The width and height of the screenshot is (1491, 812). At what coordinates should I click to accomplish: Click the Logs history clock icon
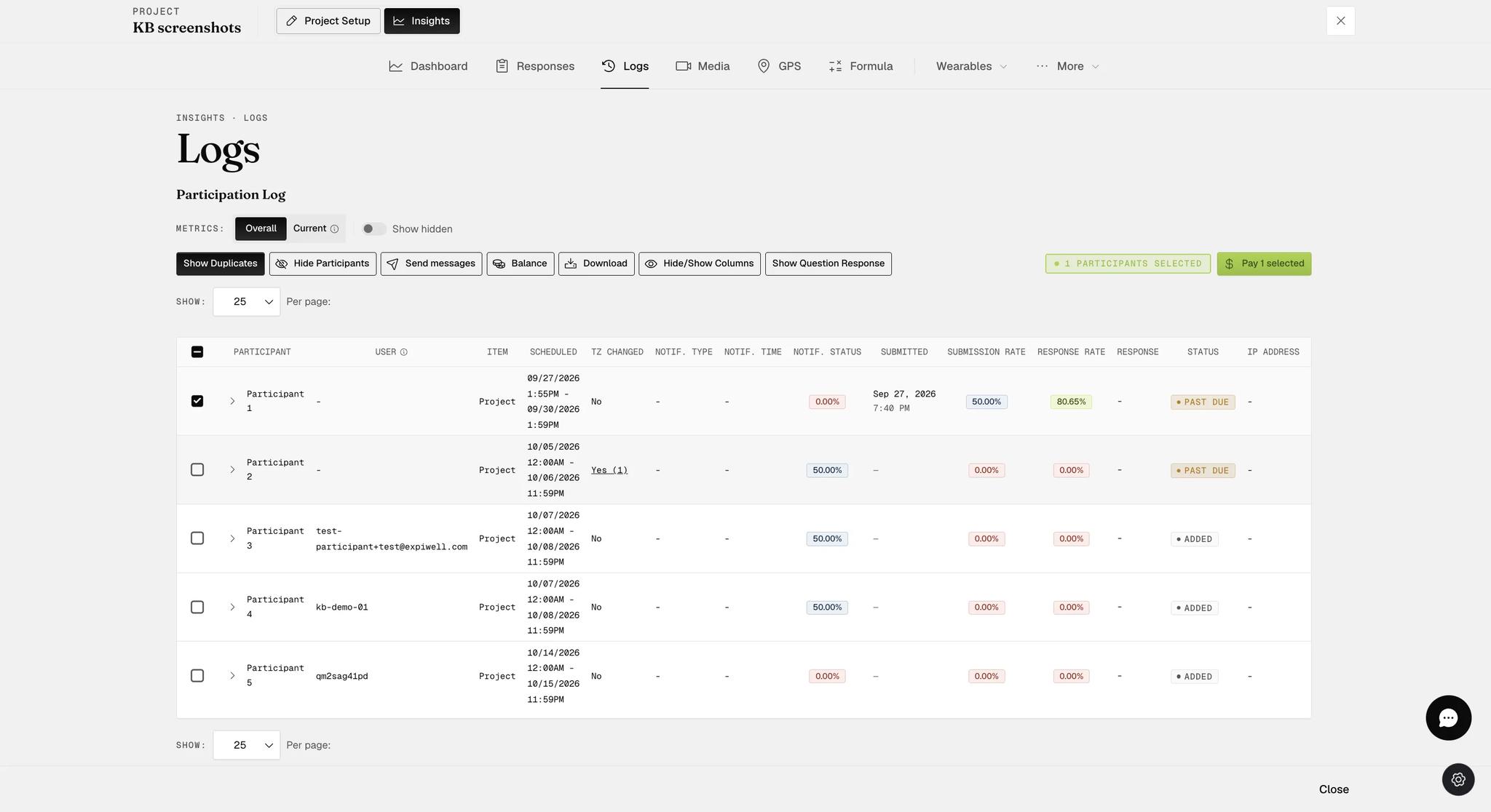click(x=609, y=66)
